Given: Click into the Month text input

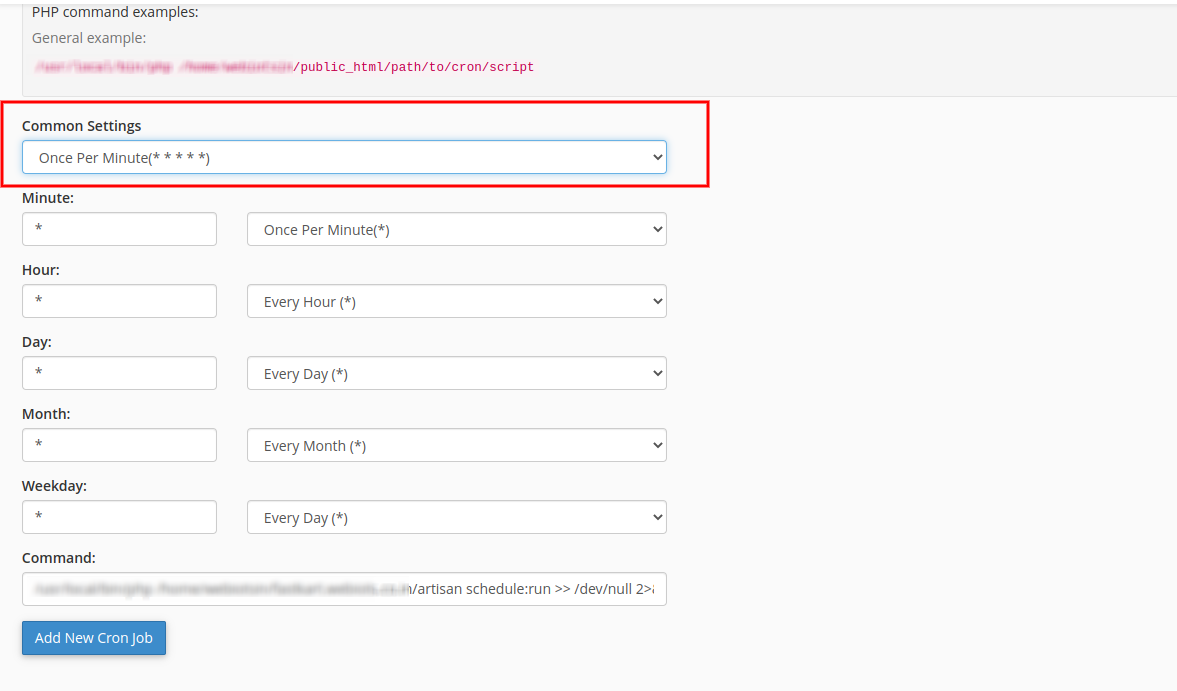Looking at the screenshot, I should pos(119,445).
